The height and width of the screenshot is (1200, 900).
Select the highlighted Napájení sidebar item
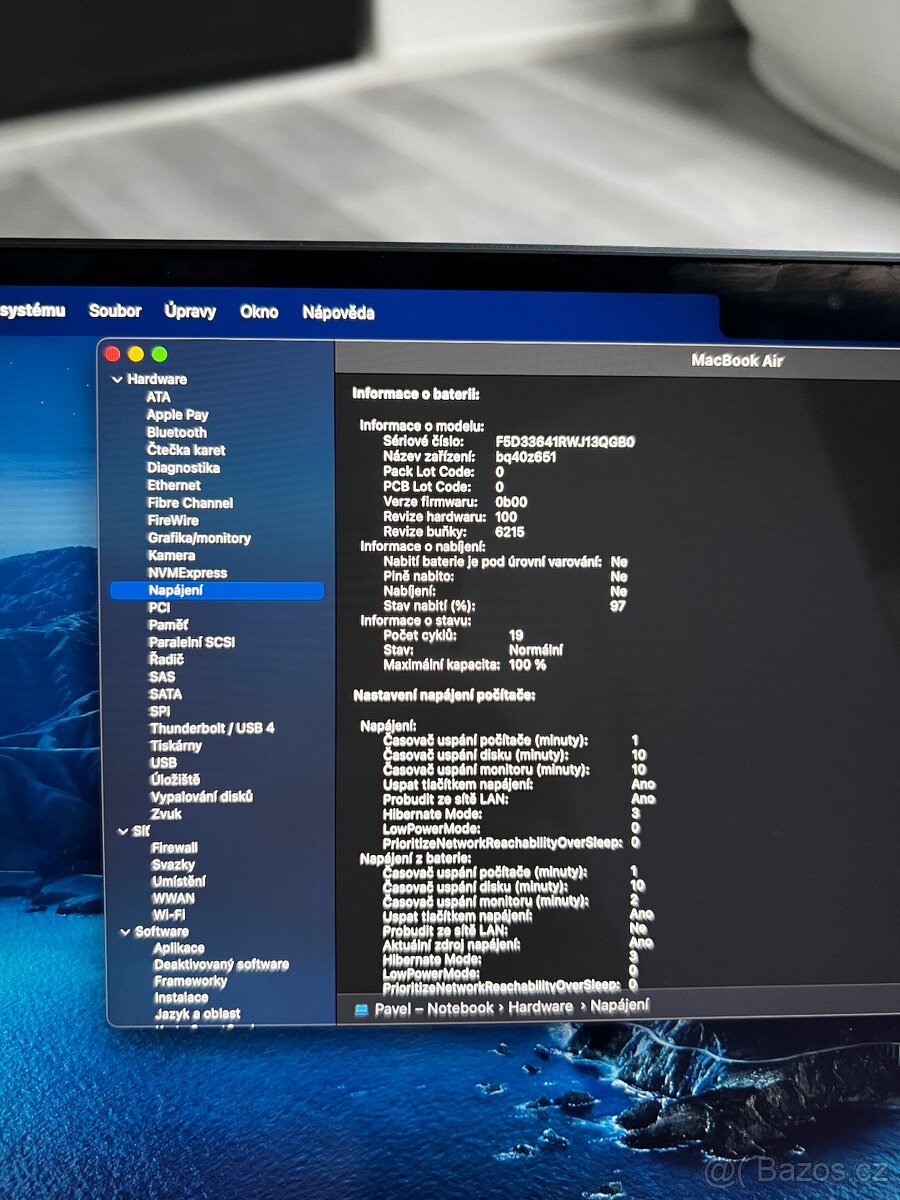pyautogui.click(x=217, y=591)
